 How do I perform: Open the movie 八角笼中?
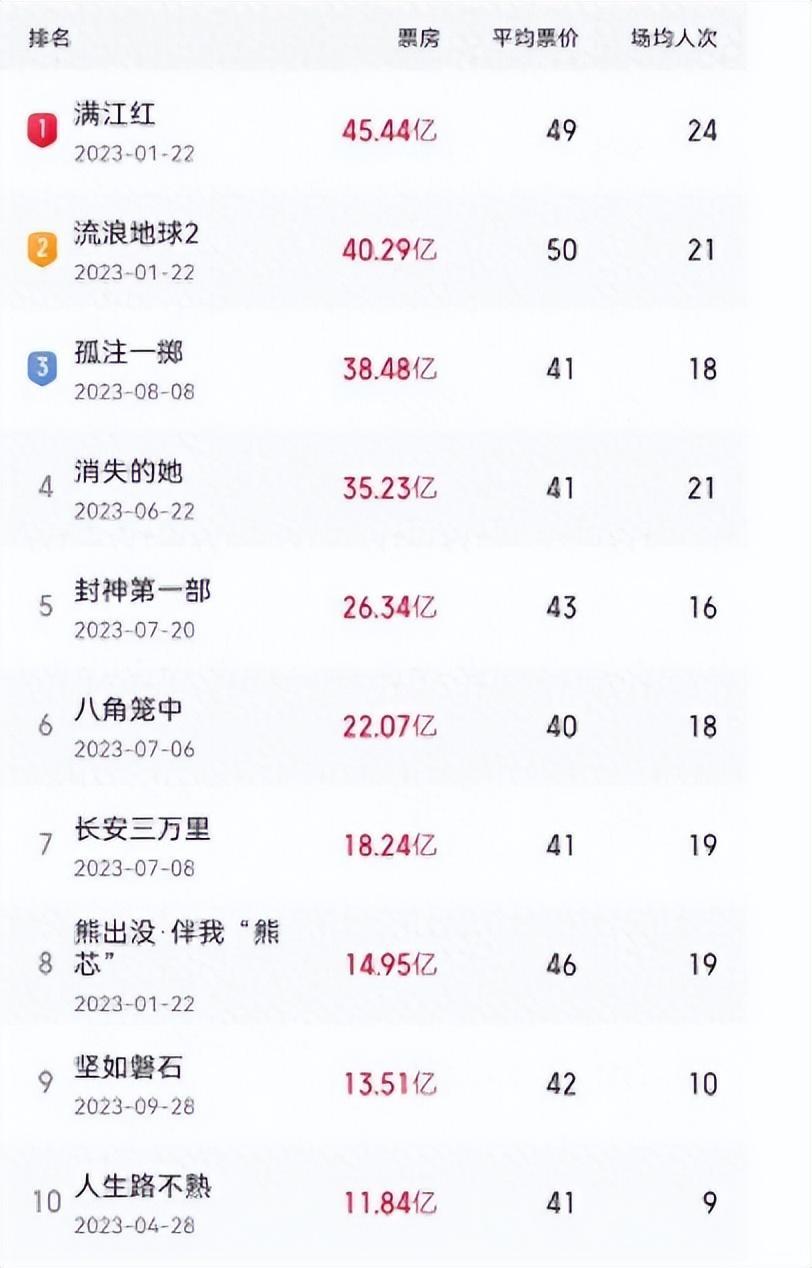click(129, 709)
